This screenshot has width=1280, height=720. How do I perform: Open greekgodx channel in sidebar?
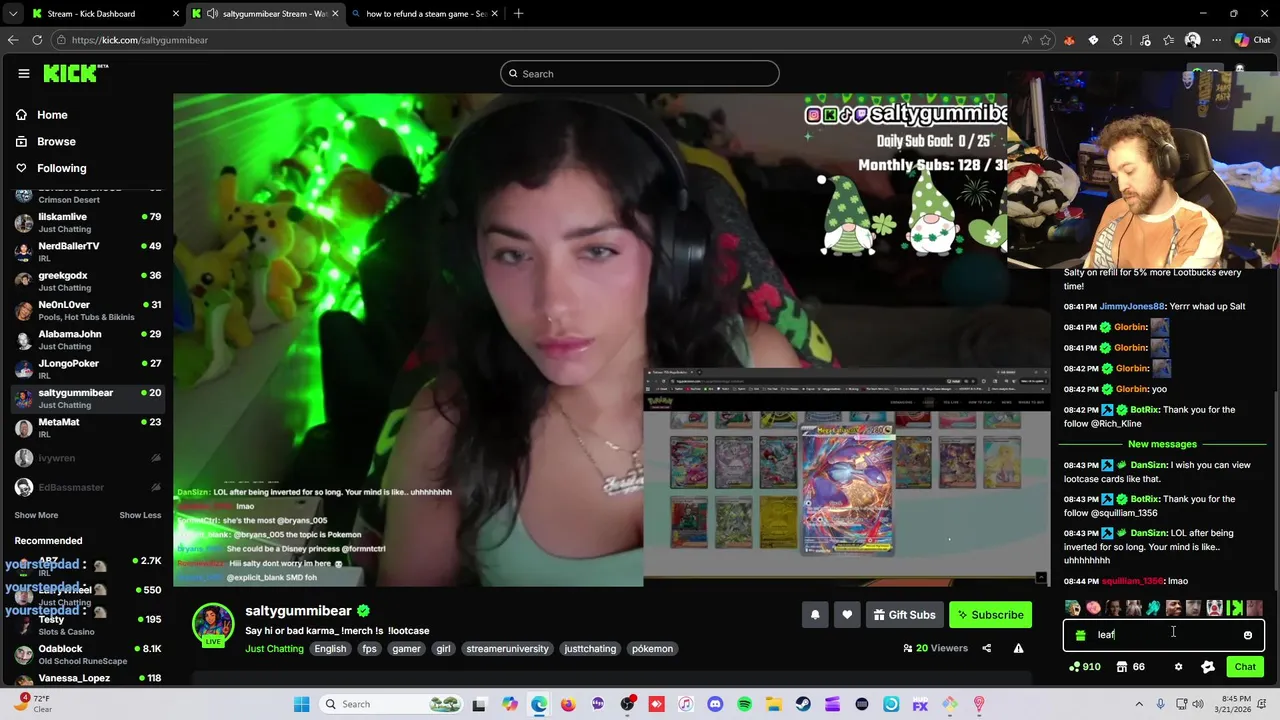[x=87, y=281]
